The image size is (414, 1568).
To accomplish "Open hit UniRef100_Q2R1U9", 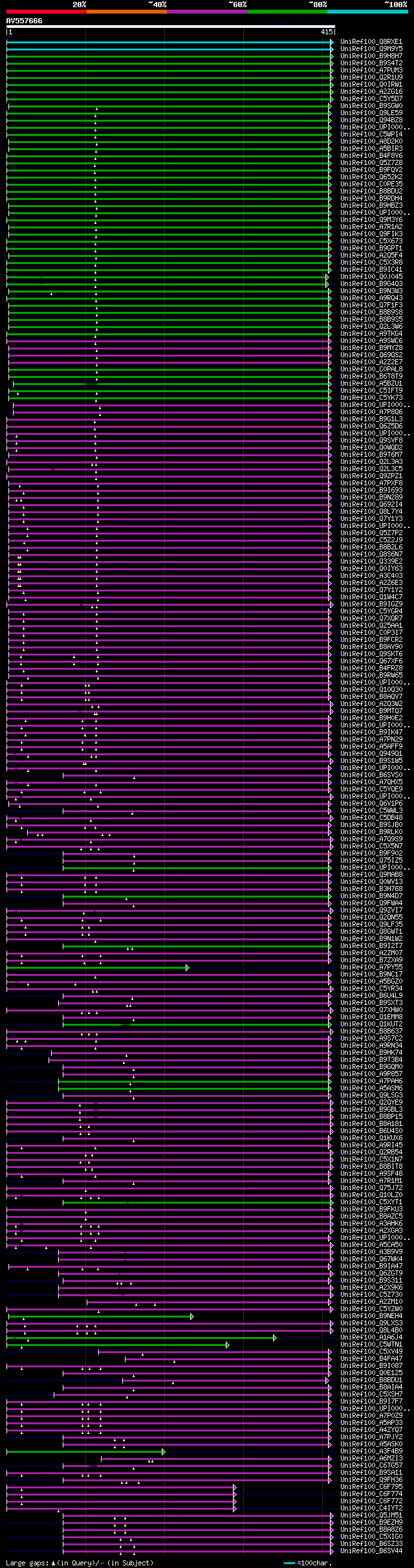I will click(x=371, y=77).
